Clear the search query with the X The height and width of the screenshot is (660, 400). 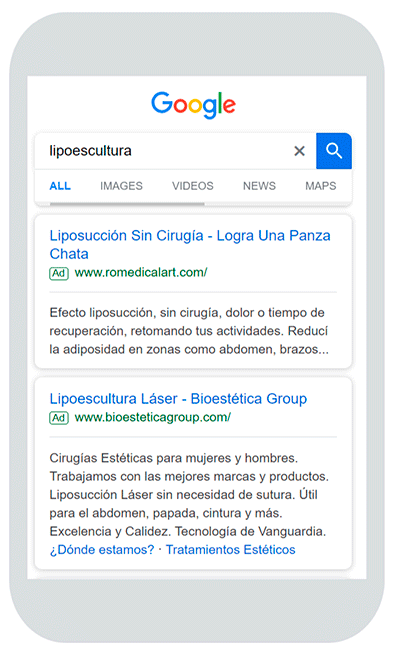pos(299,151)
